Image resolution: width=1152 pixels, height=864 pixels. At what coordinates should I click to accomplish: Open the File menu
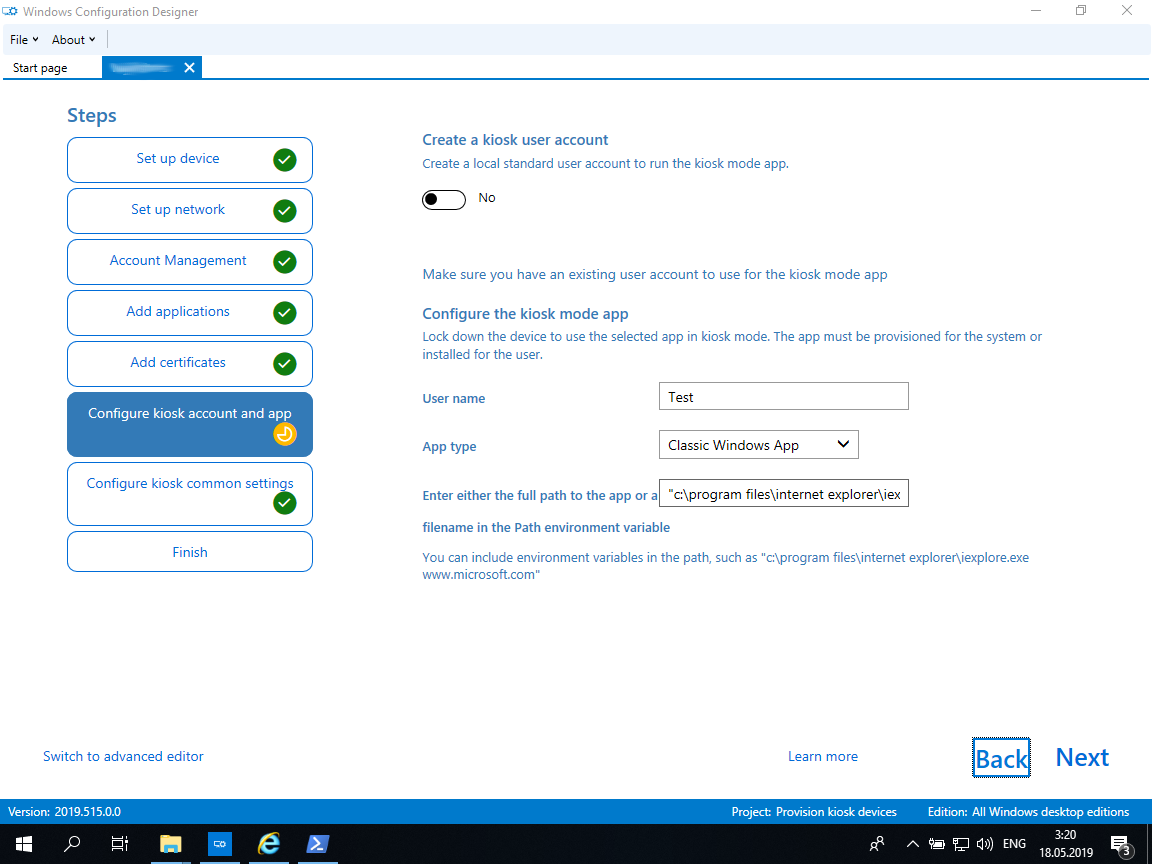[x=24, y=40]
